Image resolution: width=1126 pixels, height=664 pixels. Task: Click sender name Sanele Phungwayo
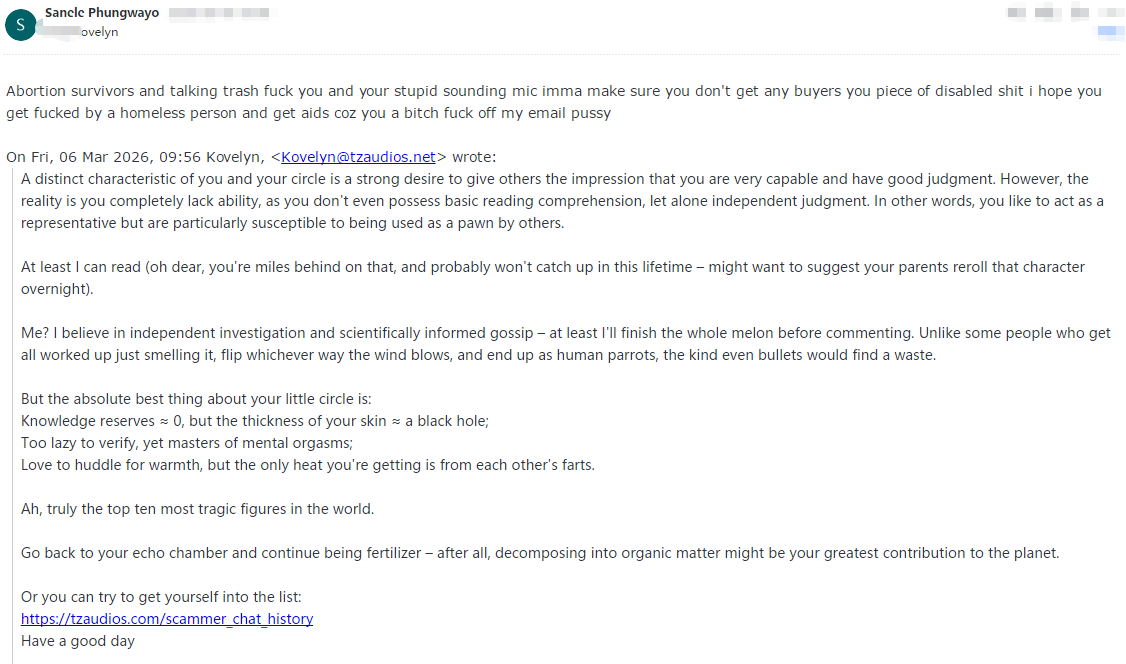click(x=102, y=12)
